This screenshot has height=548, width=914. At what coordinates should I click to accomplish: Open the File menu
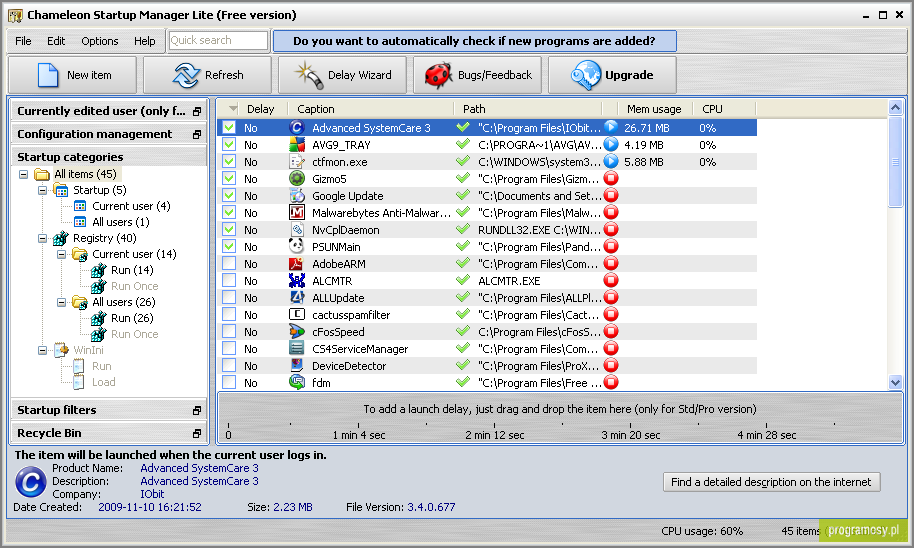pyautogui.click(x=23, y=41)
